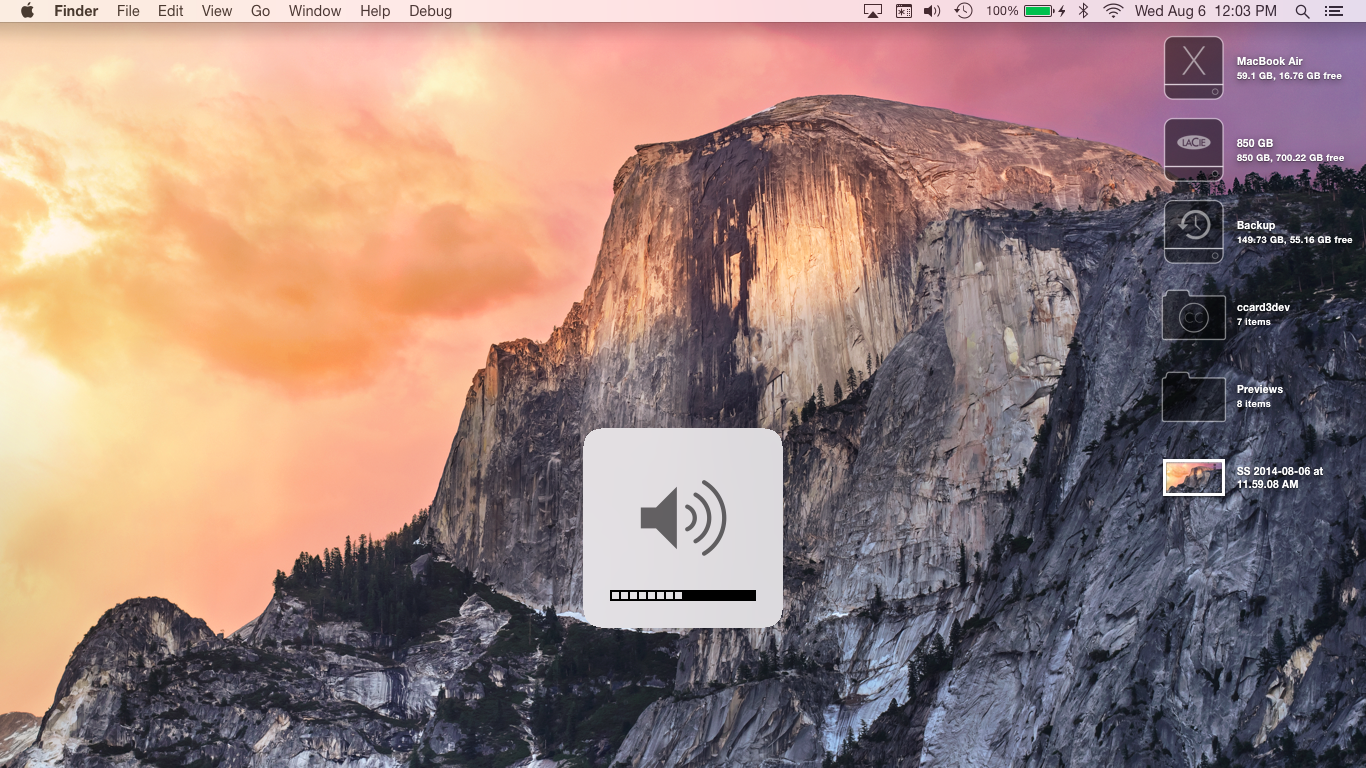This screenshot has width=1366, height=768.
Task: Open the Window menu
Action: coord(315,11)
